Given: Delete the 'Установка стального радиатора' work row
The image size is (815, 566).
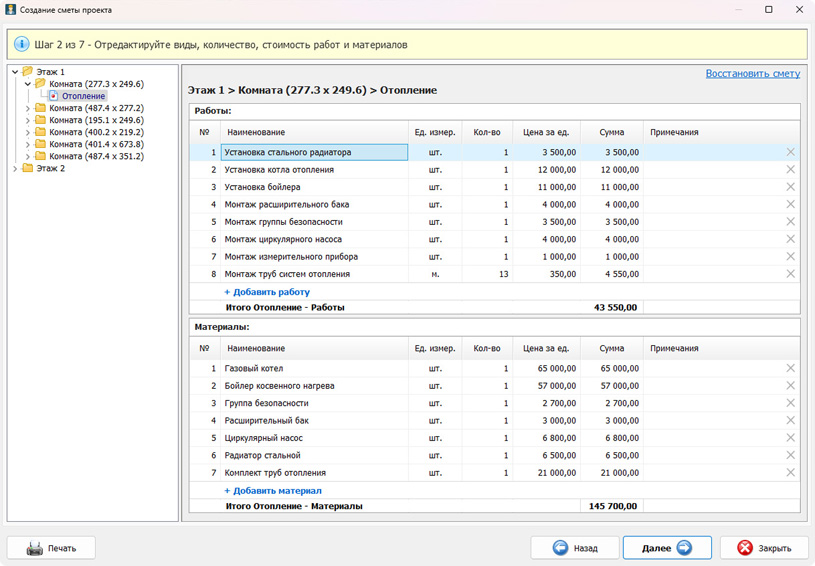Looking at the screenshot, I should point(790,152).
